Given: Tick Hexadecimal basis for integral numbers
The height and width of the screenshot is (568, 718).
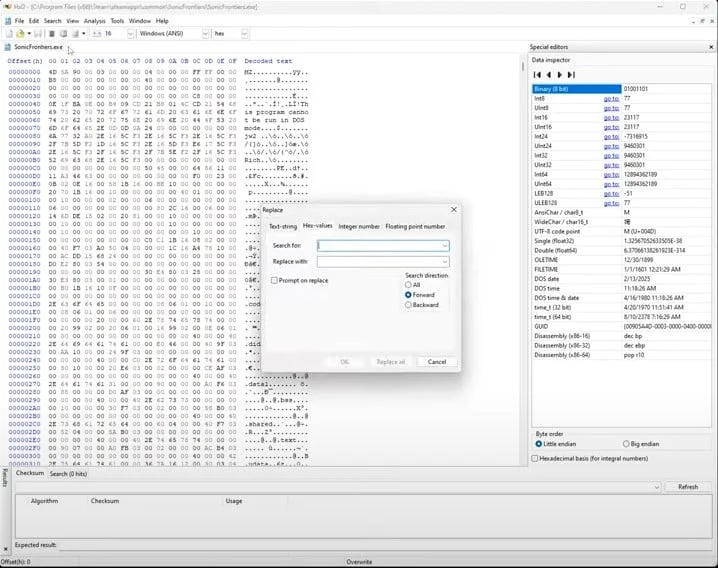Looking at the screenshot, I should tap(536, 458).
